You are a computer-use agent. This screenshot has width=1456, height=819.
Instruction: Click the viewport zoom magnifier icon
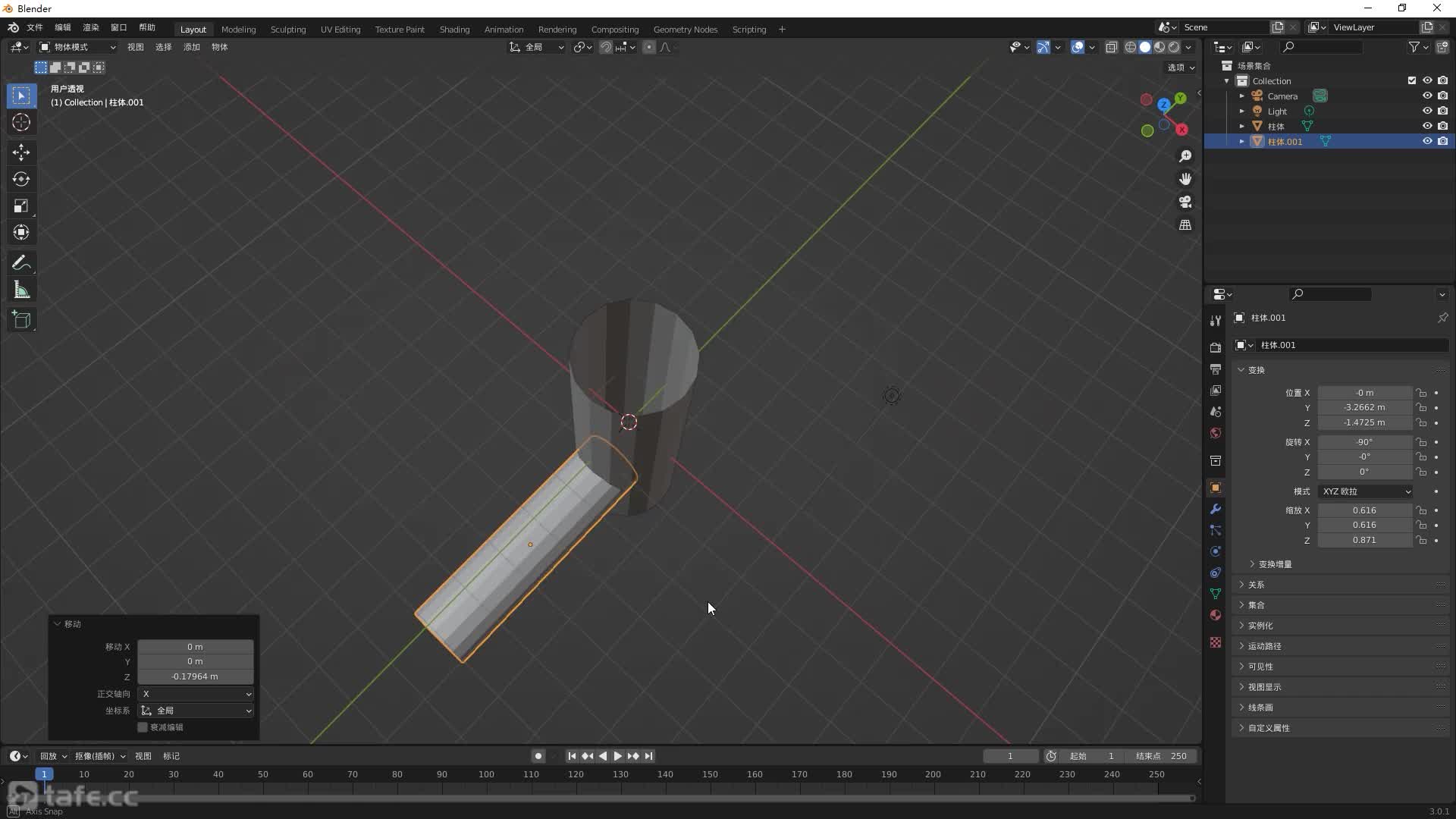point(1185,156)
